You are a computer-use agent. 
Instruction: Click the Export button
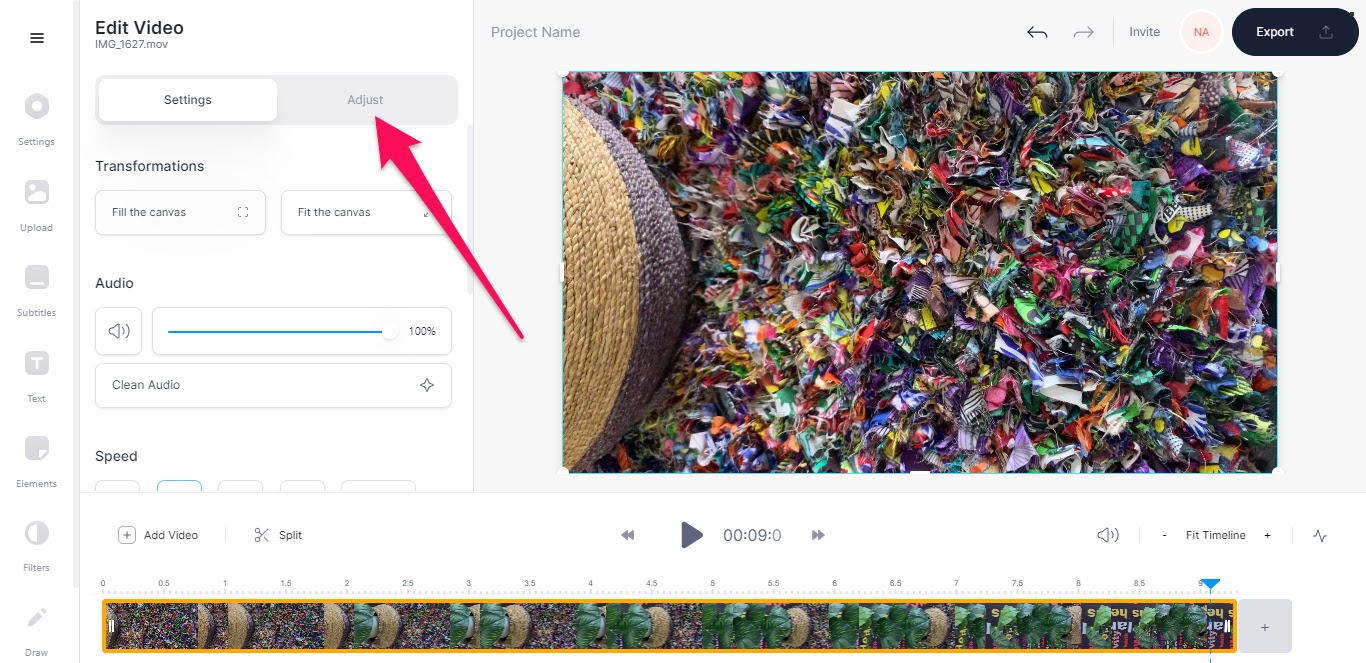1296,32
